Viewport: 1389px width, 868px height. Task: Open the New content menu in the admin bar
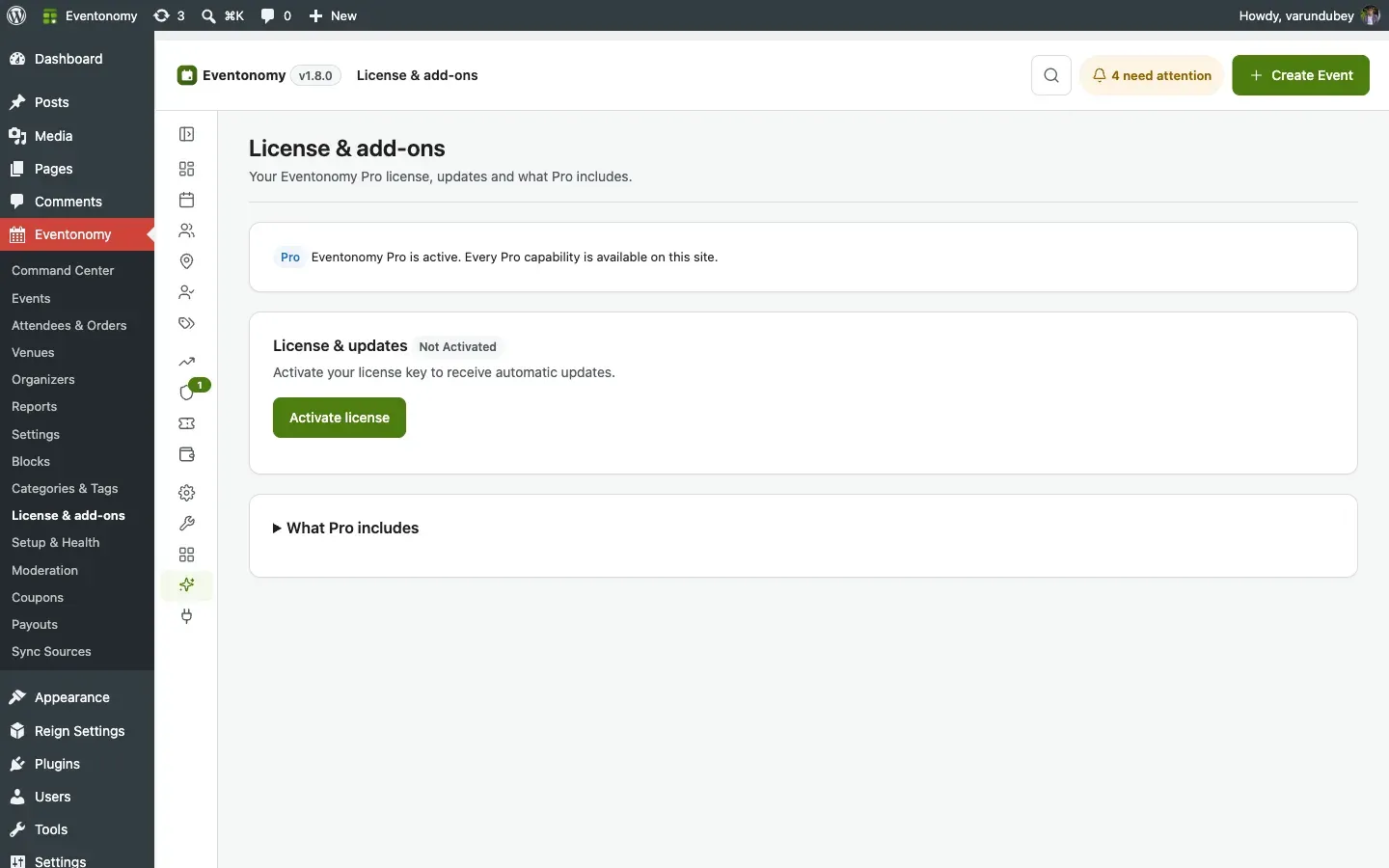333,15
